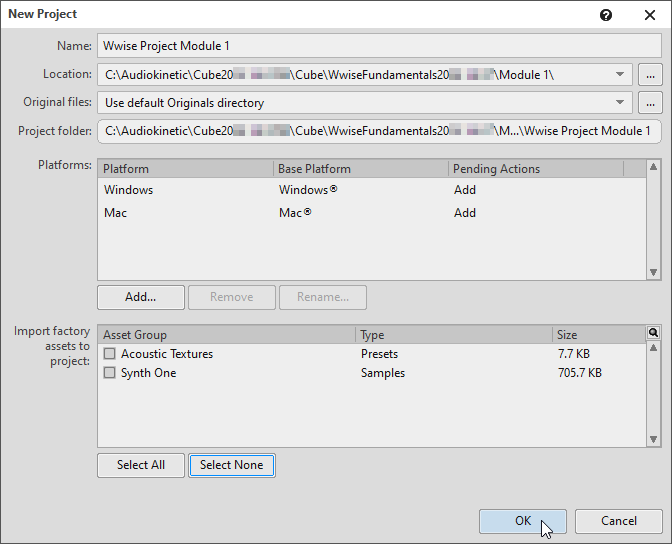
Task: Select the Mac platform row
Action: (x=371, y=213)
